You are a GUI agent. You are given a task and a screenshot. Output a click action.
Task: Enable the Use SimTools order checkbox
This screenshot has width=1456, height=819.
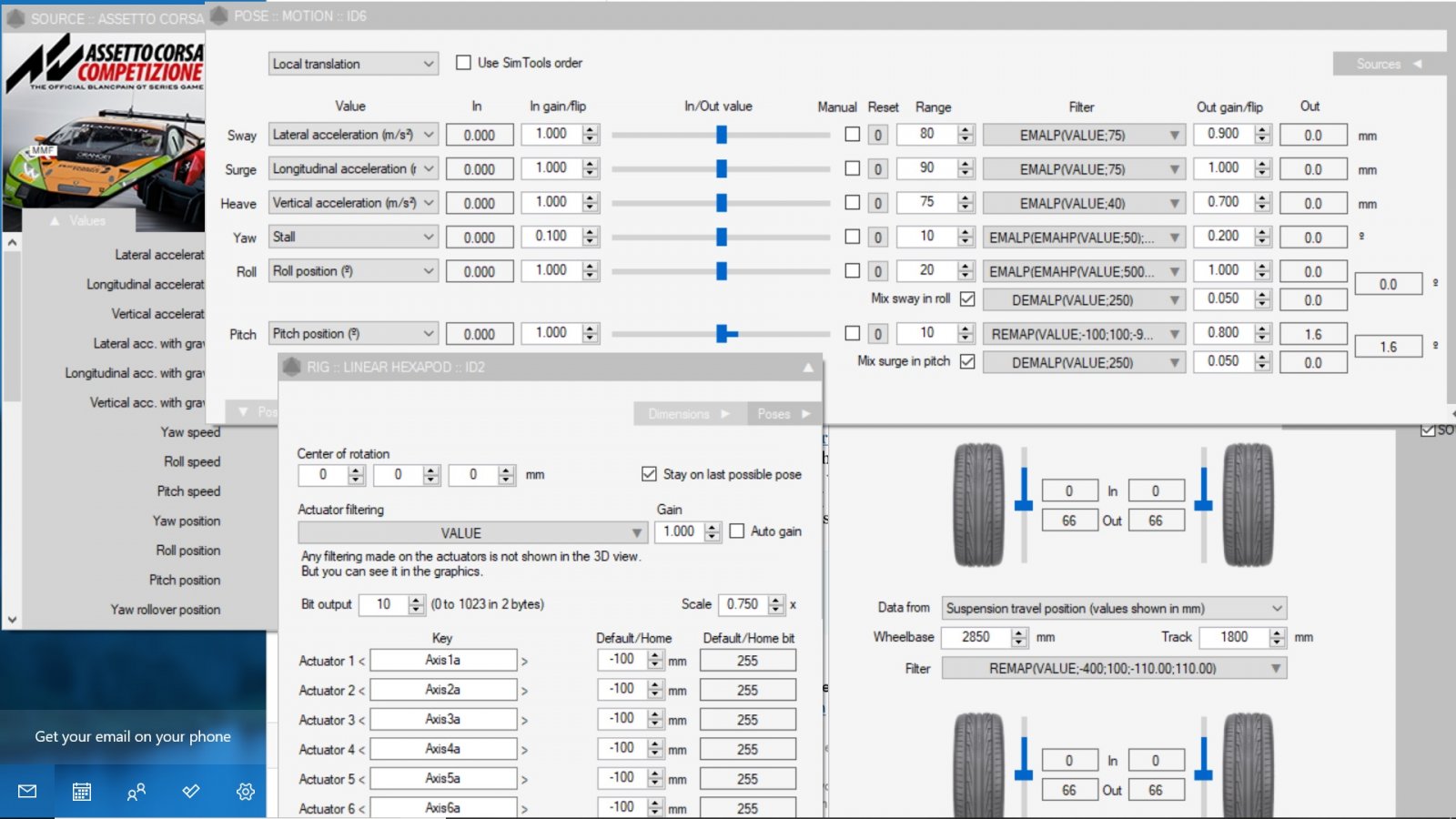(463, 63)
